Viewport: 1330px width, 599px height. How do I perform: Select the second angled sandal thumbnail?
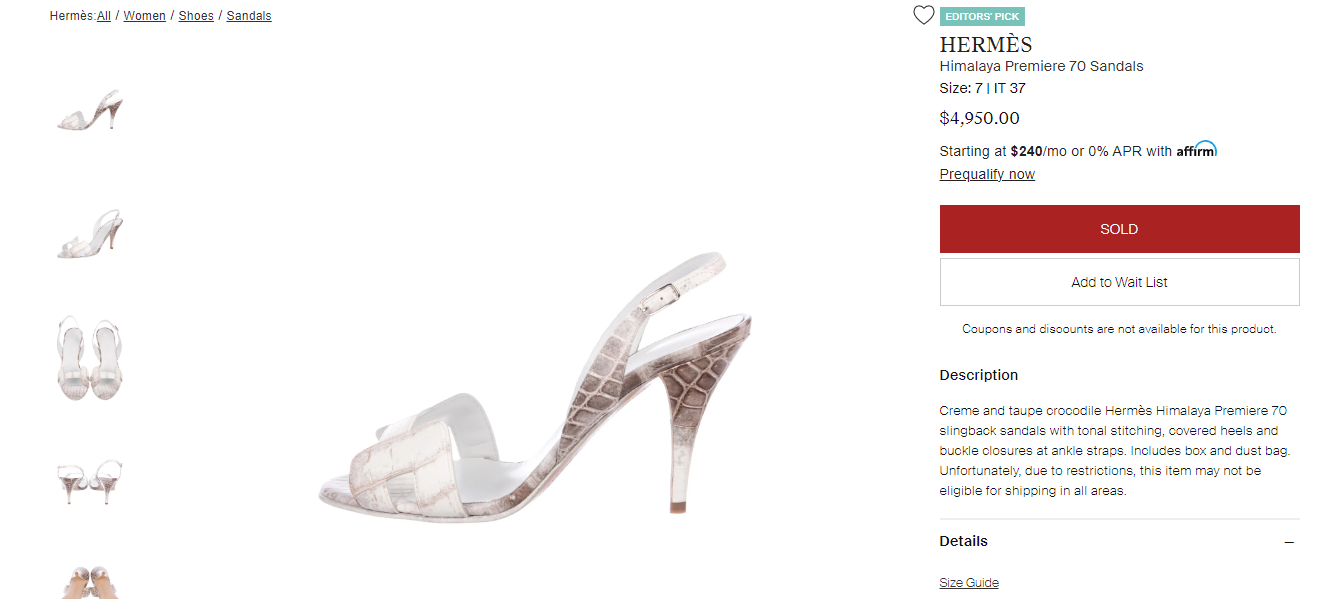point(89,235)
